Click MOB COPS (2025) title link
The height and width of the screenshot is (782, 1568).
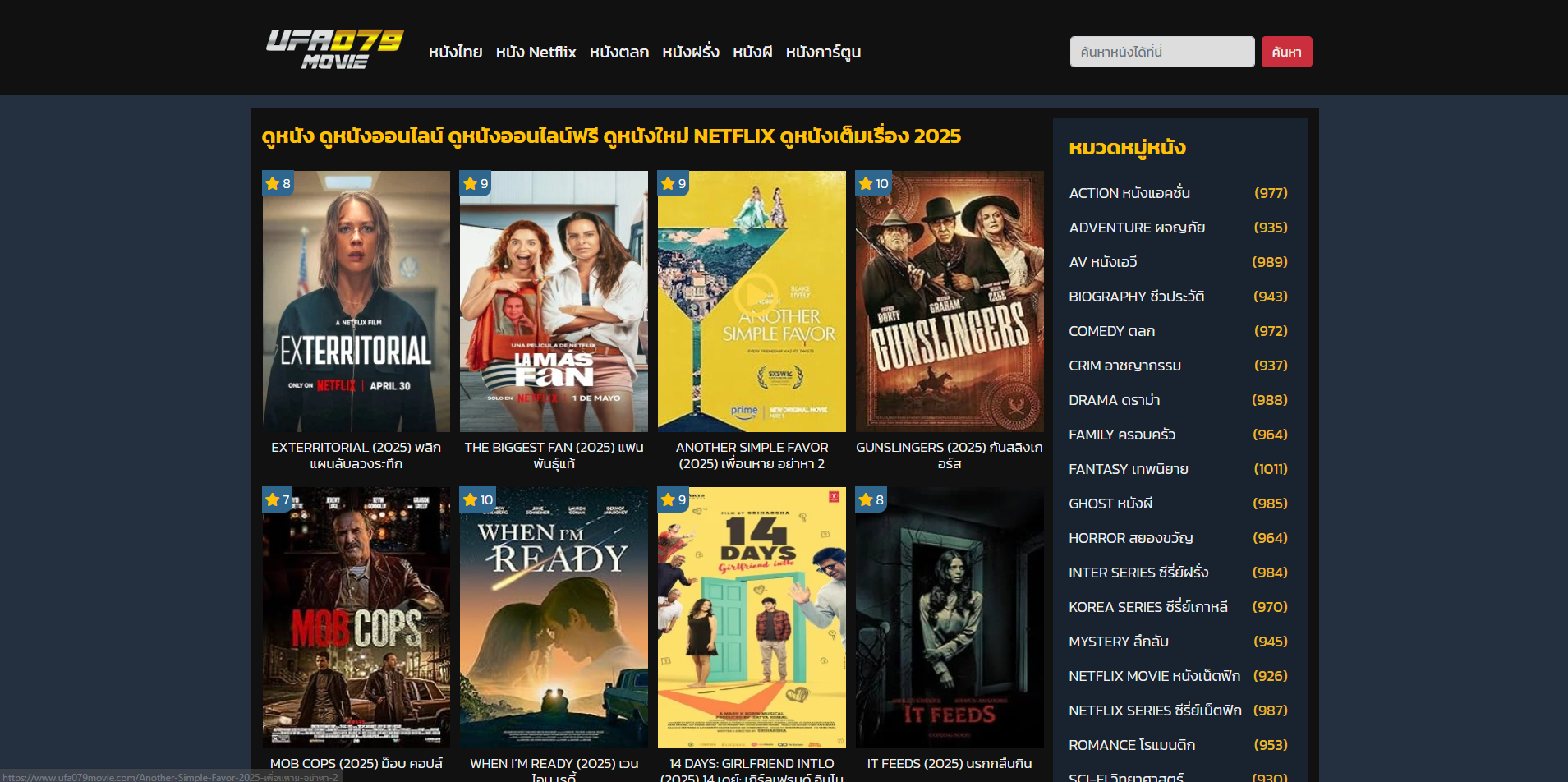tap(356, 764)
